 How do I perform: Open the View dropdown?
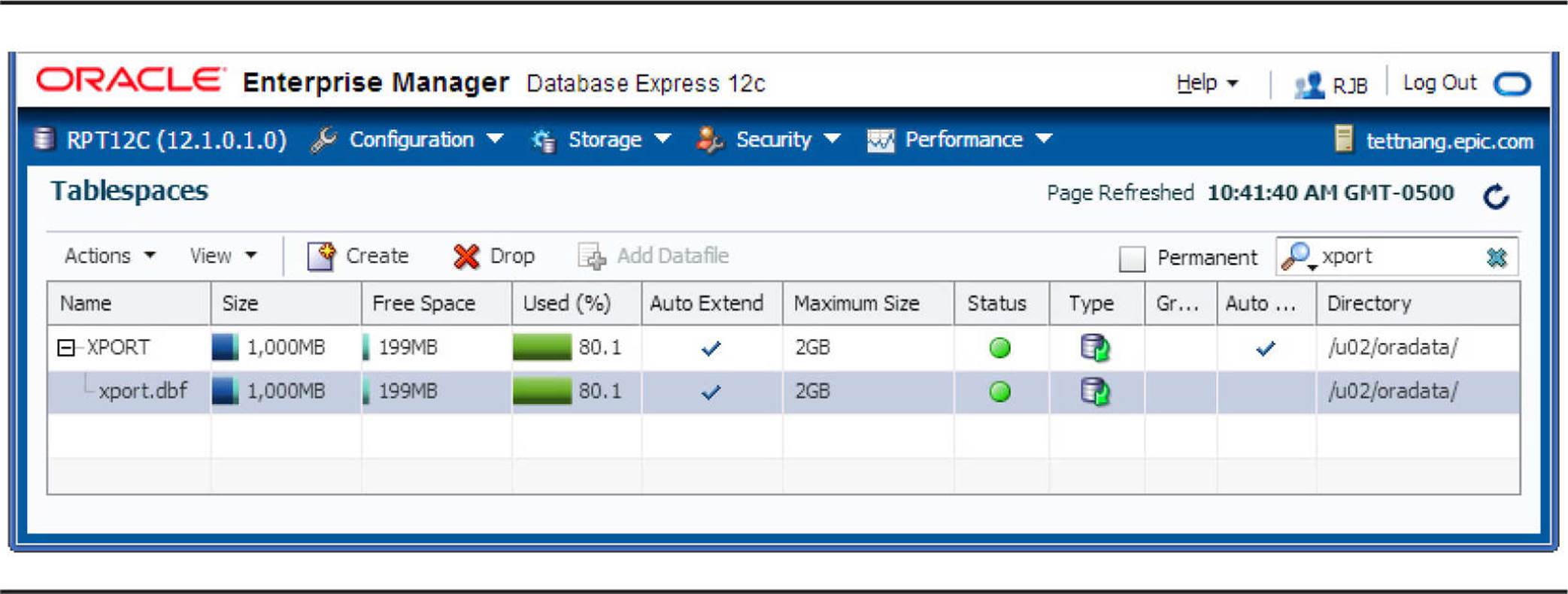[x=223, y=256]
